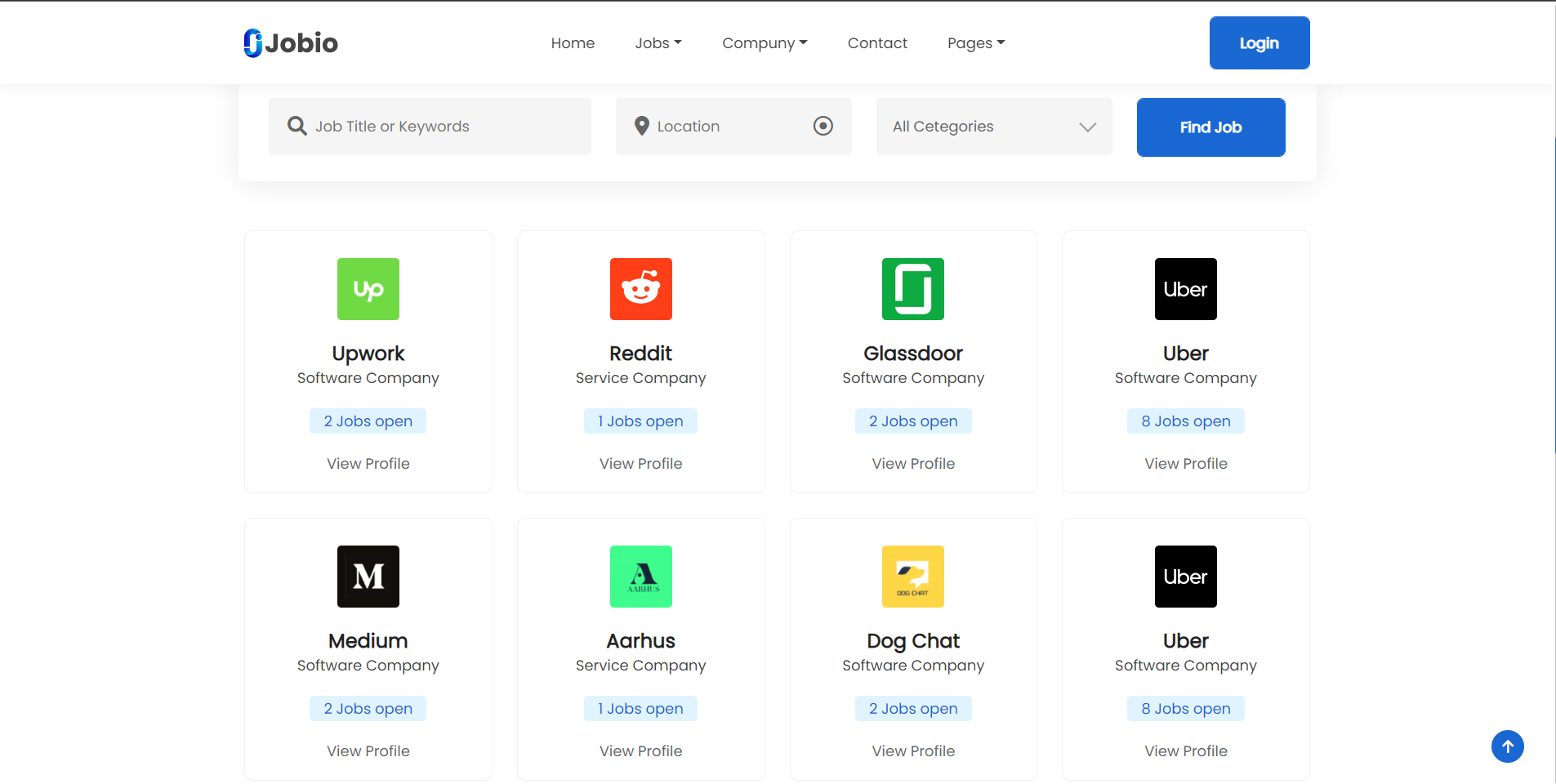
Task: Click the Aarhus logo
Action: 641,577
